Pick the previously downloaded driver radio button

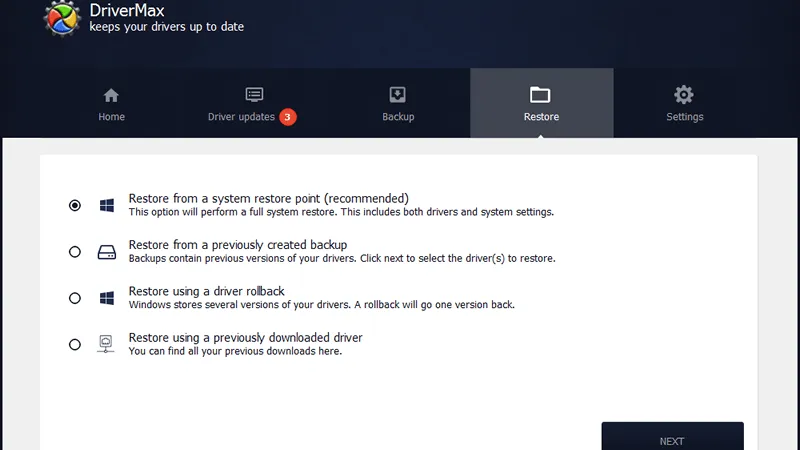(x=75, y=344)
